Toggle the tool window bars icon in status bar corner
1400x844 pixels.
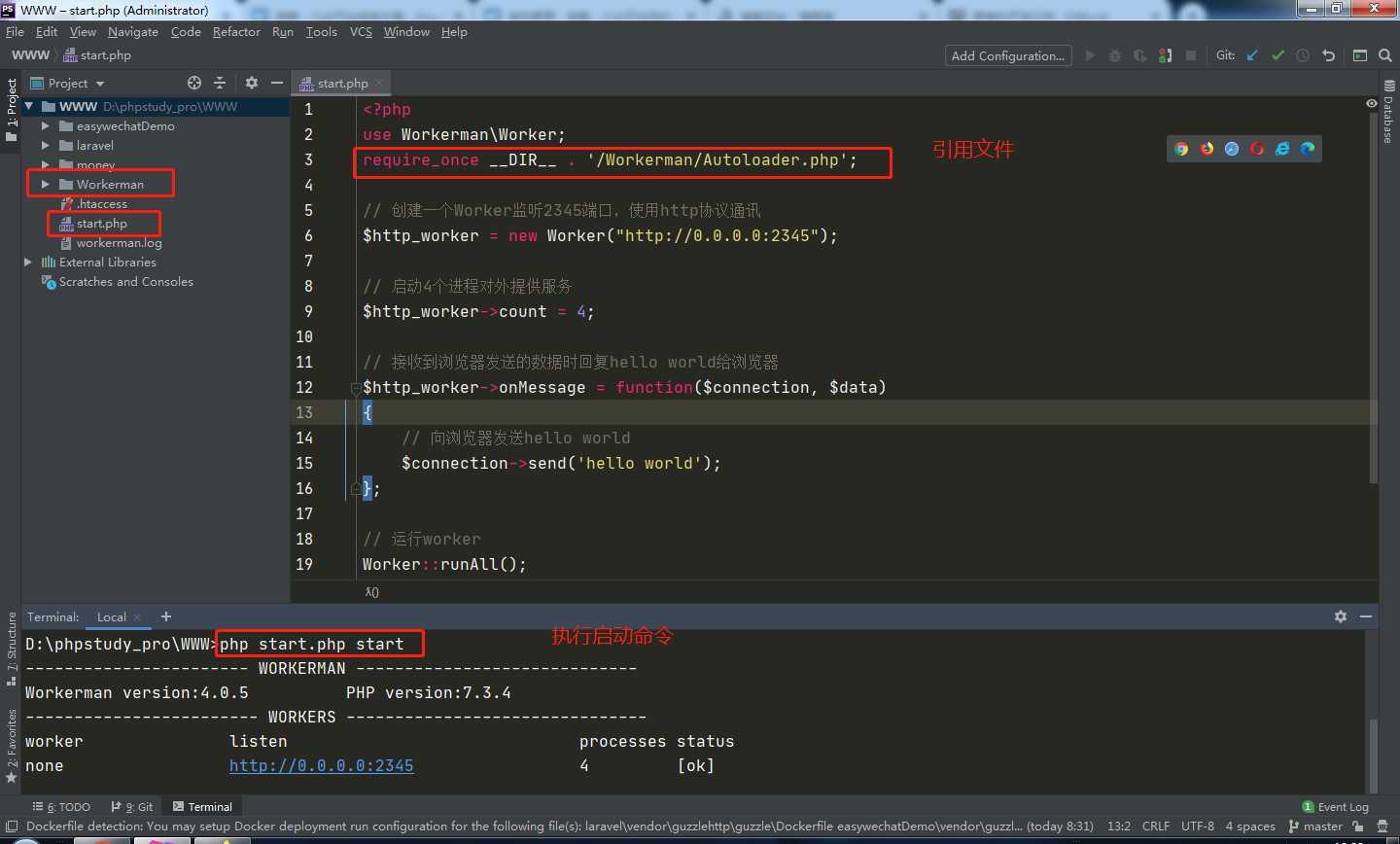(12, 826)
